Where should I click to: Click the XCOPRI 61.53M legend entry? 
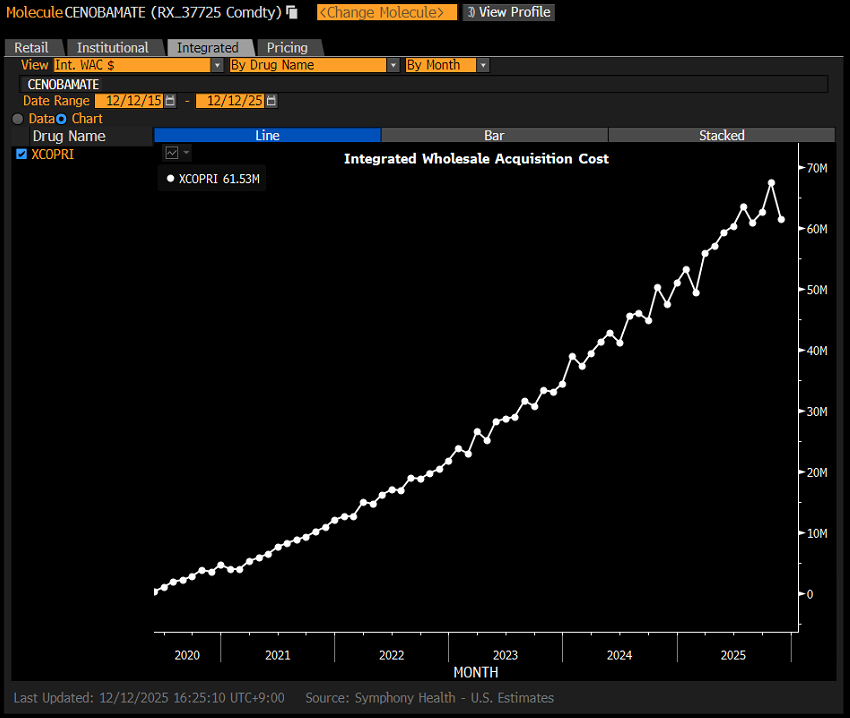tap(213, 178)
